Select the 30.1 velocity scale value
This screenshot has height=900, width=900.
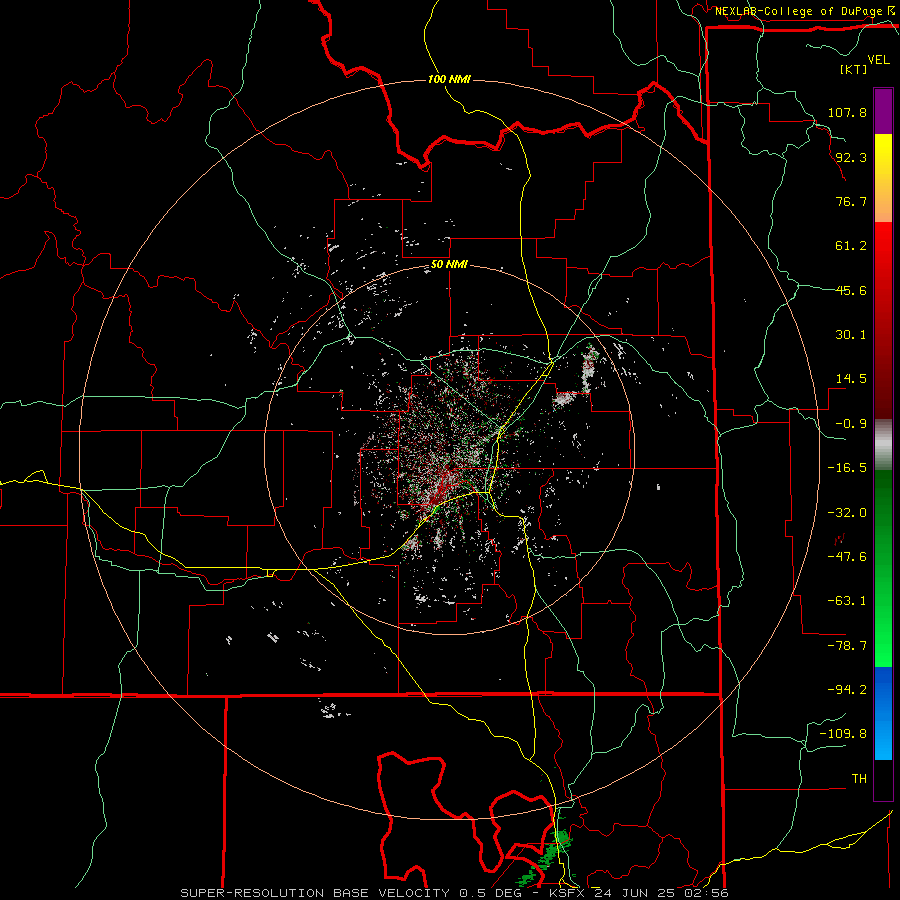tap(851, 335)
